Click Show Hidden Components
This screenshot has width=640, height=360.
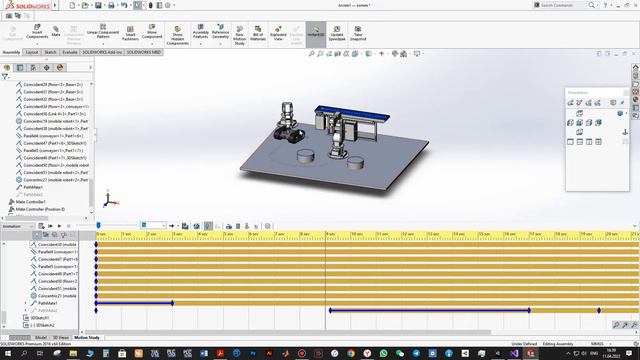click(x=178, y=36)
